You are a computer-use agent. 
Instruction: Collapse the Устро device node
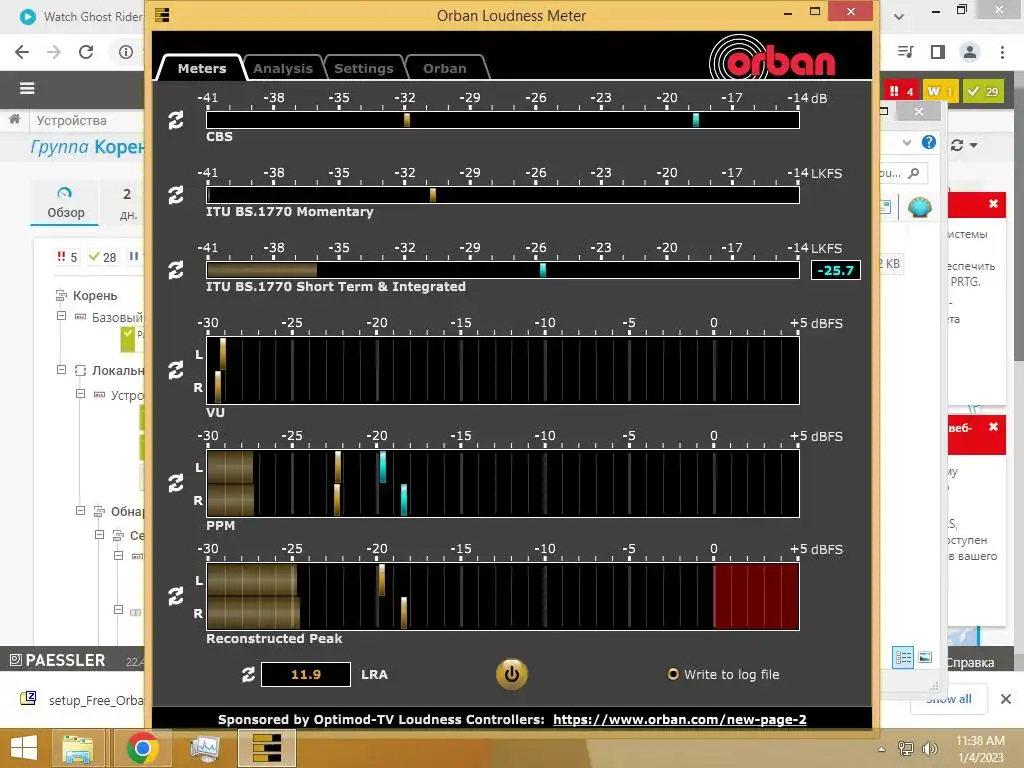click(x=80, y=394)
